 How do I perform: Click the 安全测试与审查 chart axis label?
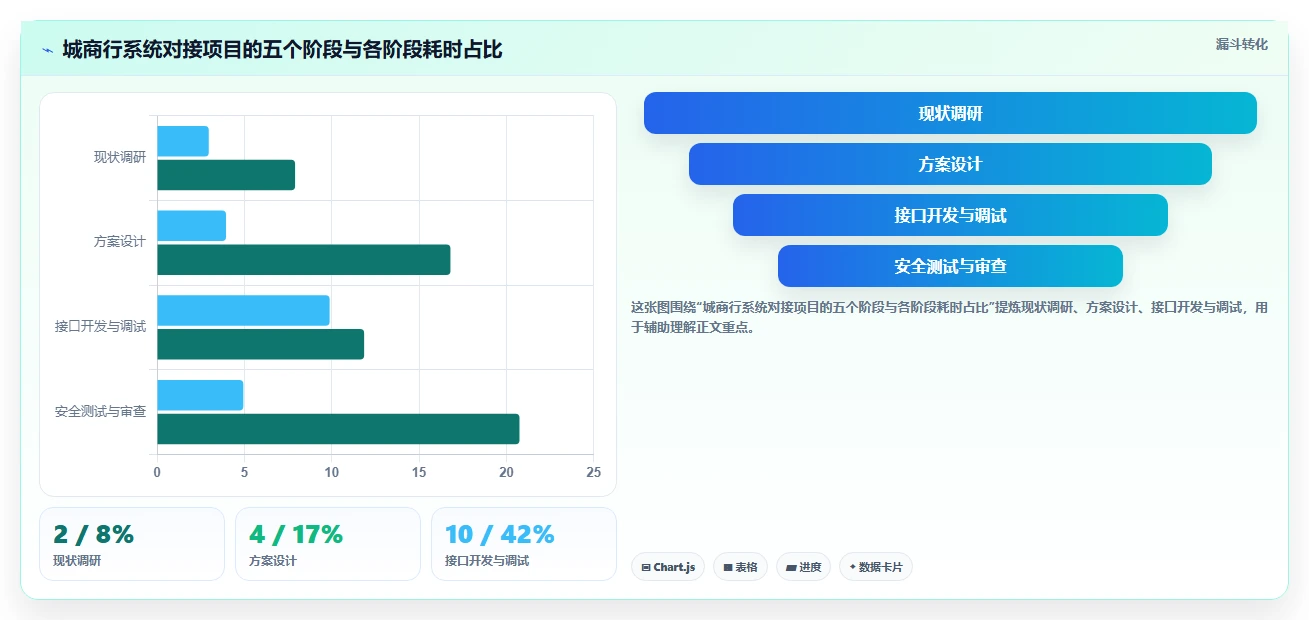coord(100,411)
